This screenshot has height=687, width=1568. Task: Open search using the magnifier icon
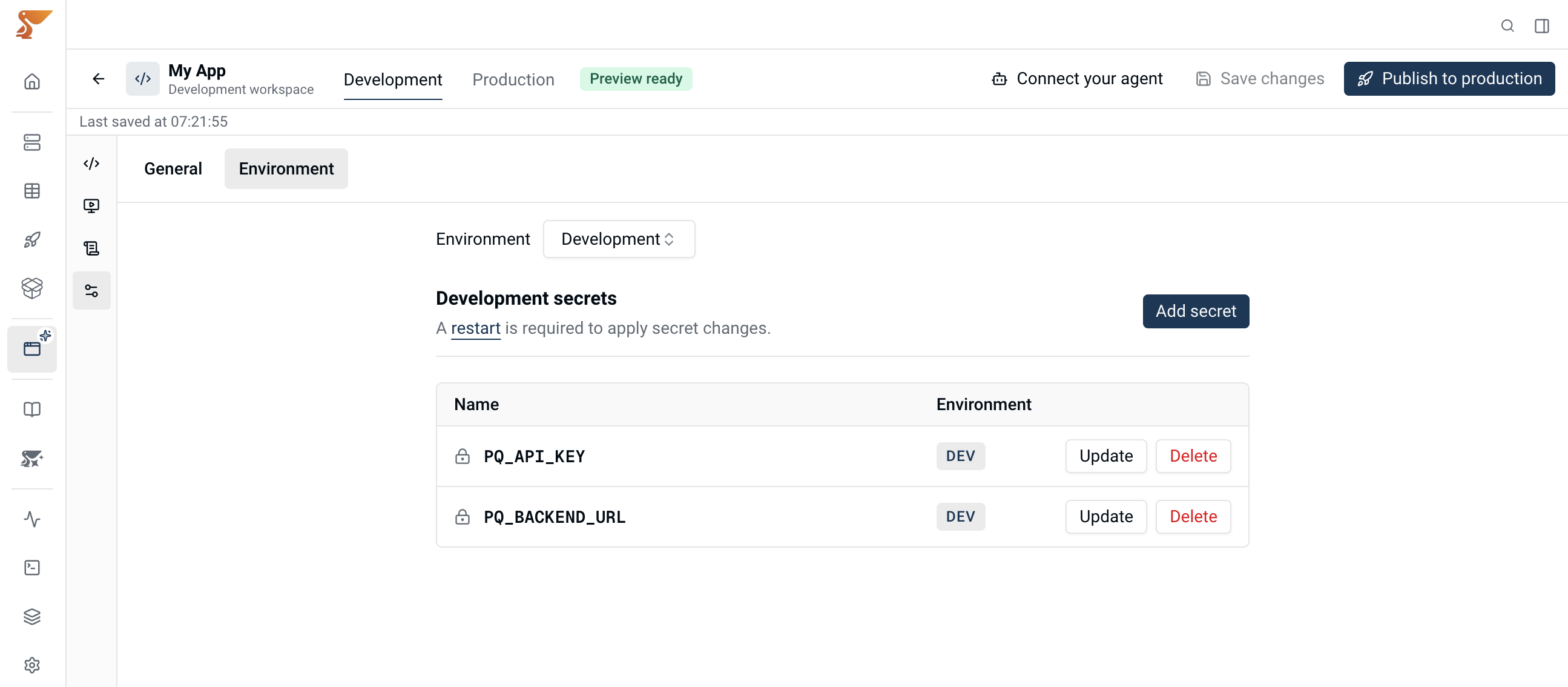click(1507, 25)
